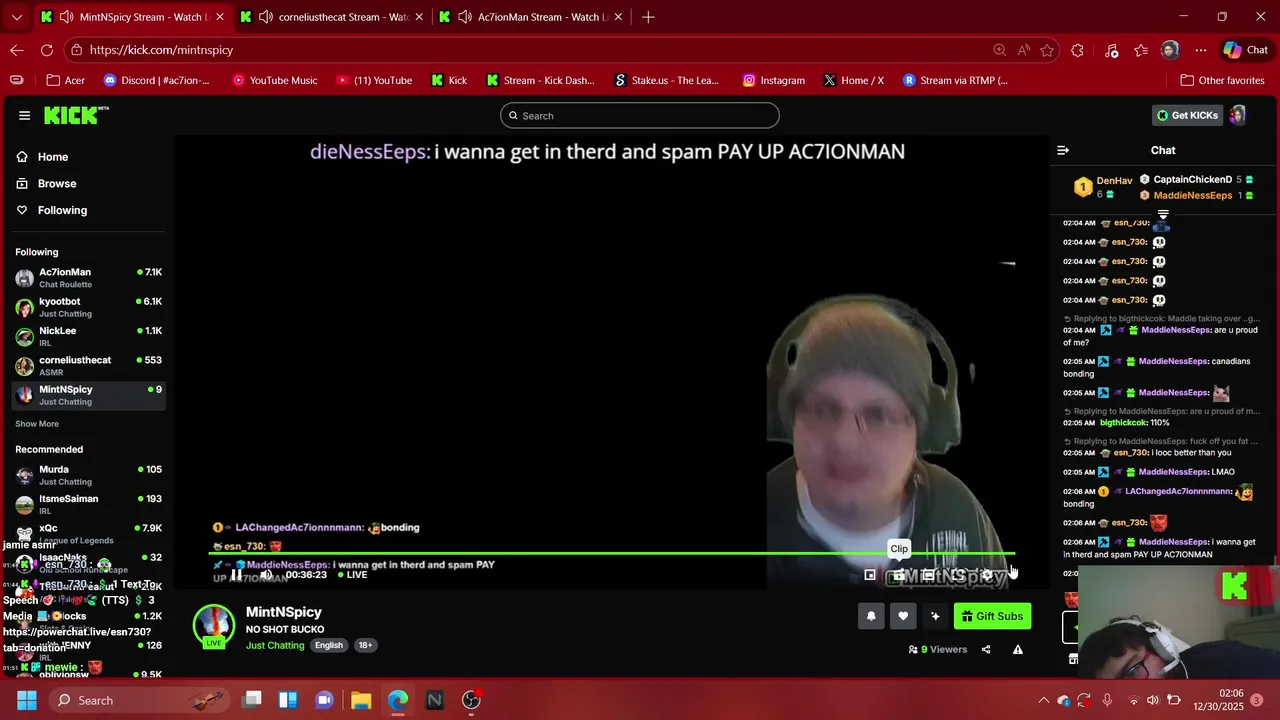Open NickLee channel in Following list
This screenshot has width=1280, height=720.
(x=88, y=336)
